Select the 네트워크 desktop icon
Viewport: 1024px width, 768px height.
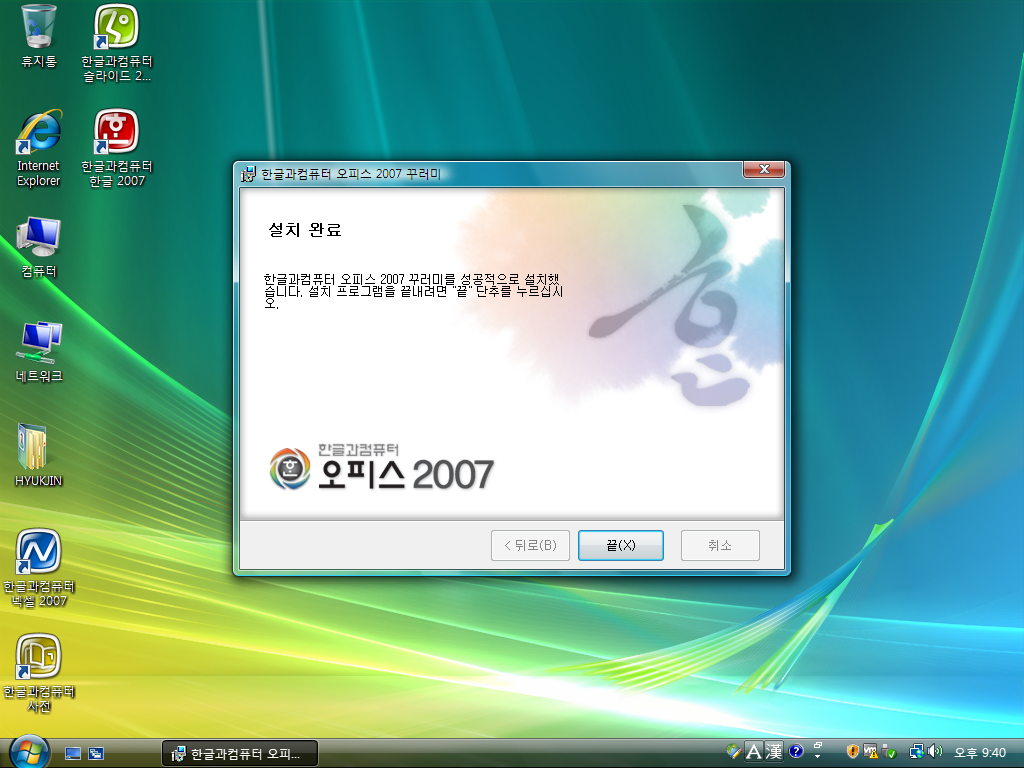click(39, 352)
